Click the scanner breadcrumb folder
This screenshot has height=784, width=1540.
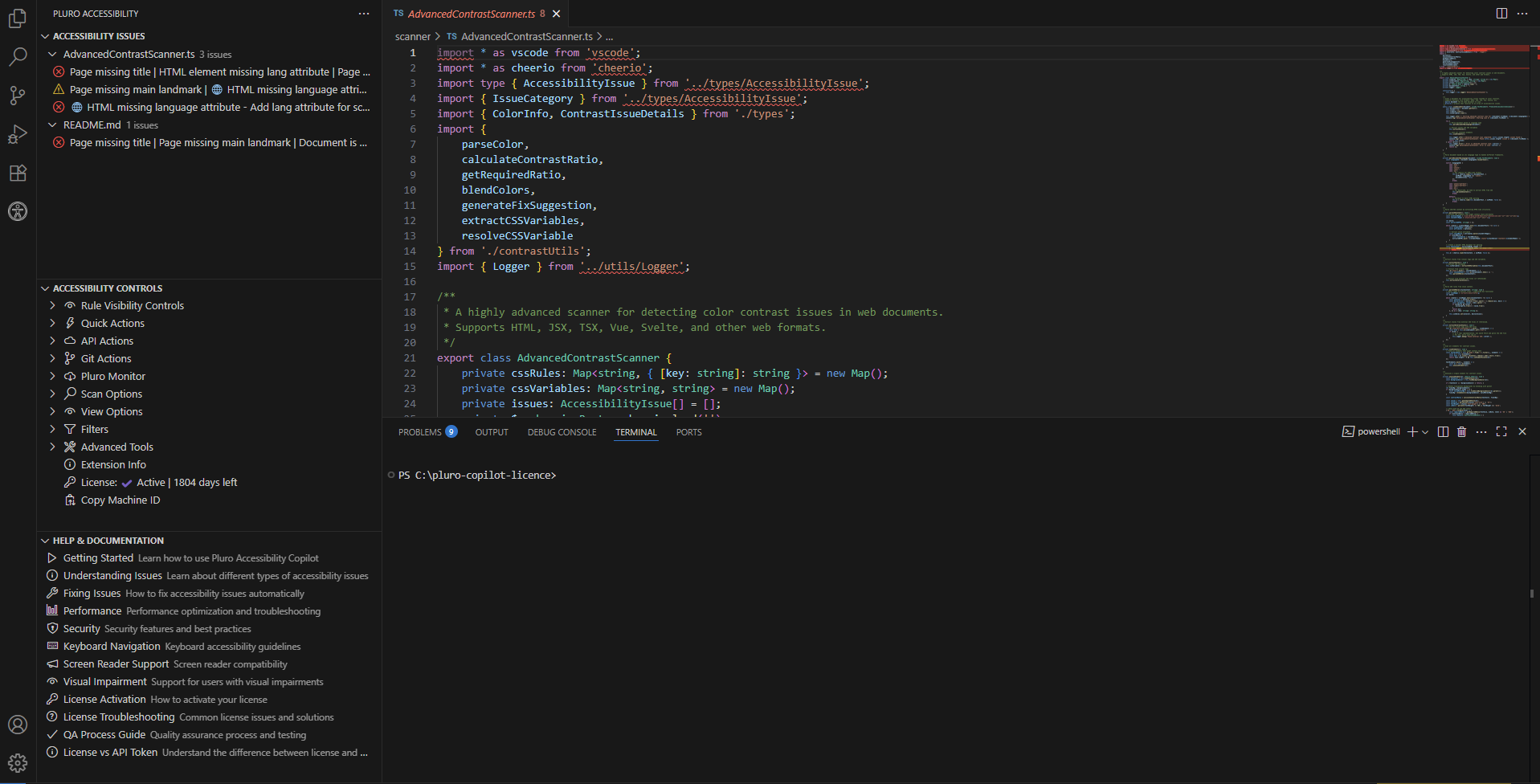pos(412,36)
